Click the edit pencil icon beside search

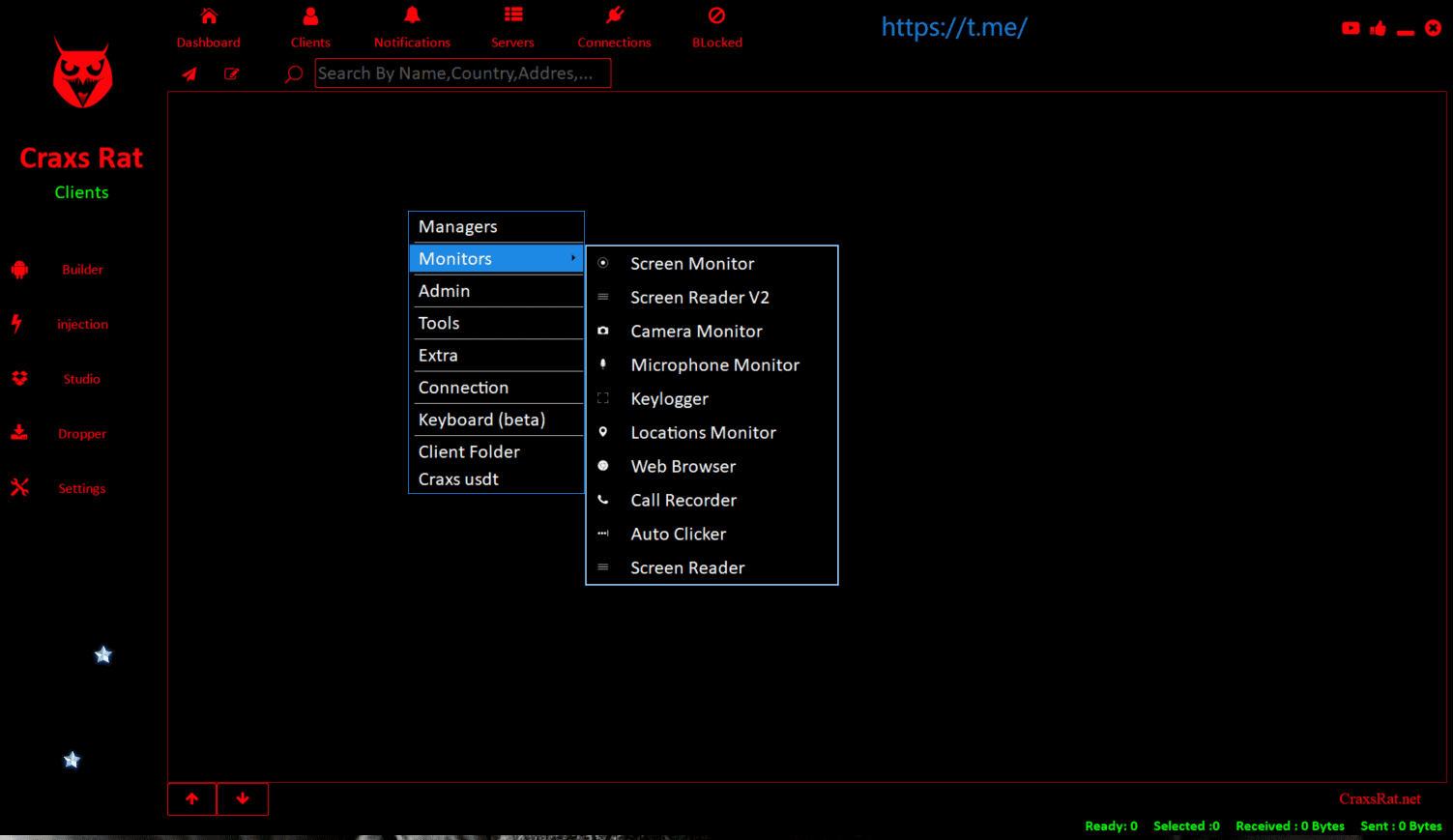pyautogui.click(x=232, y=73)
